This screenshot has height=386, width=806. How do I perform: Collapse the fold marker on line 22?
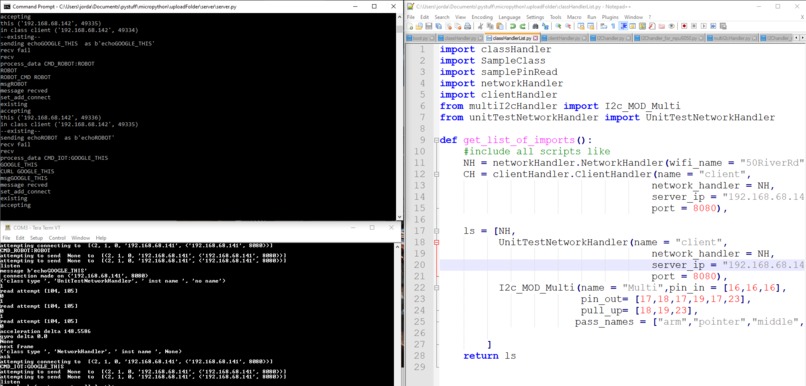437,287
